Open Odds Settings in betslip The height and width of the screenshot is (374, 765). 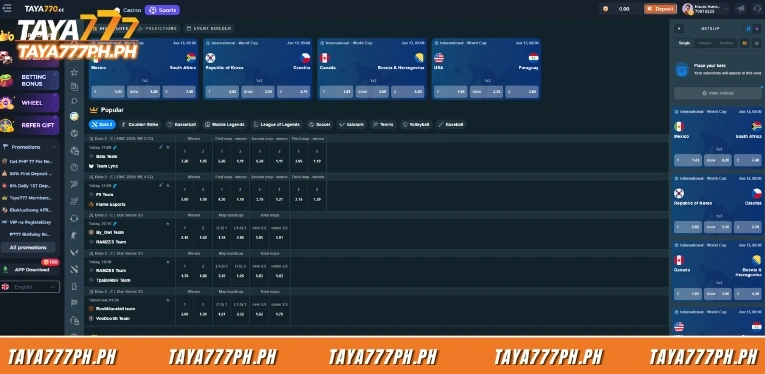pyautogui.click(x=718, y=93)
